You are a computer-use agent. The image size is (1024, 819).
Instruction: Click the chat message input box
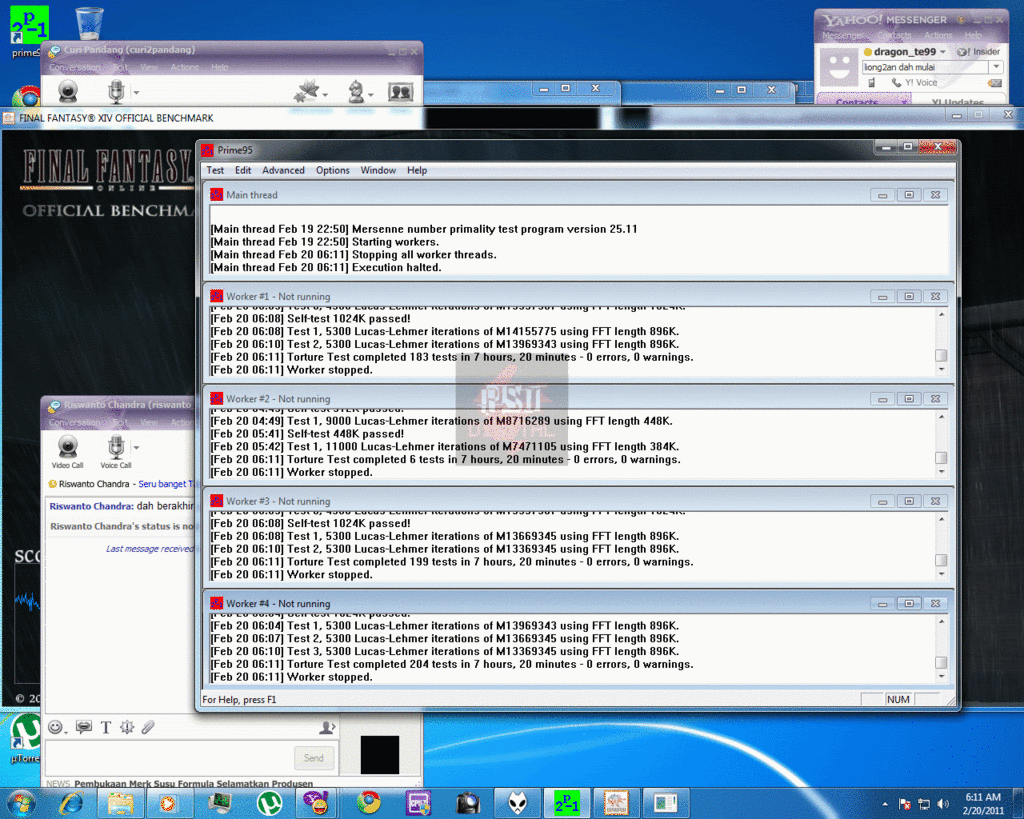169,758
